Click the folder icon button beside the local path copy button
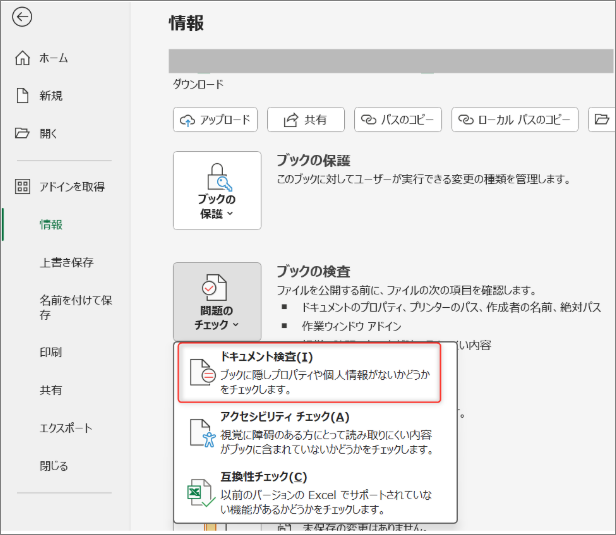The height and width of the screenshot is (535, 616). pos(601,119)
